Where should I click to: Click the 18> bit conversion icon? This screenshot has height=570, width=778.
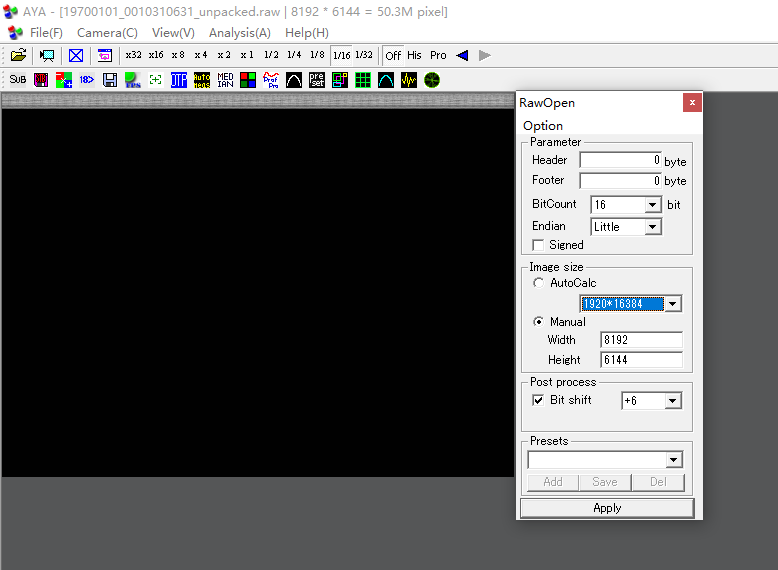[x=86, y=80]
